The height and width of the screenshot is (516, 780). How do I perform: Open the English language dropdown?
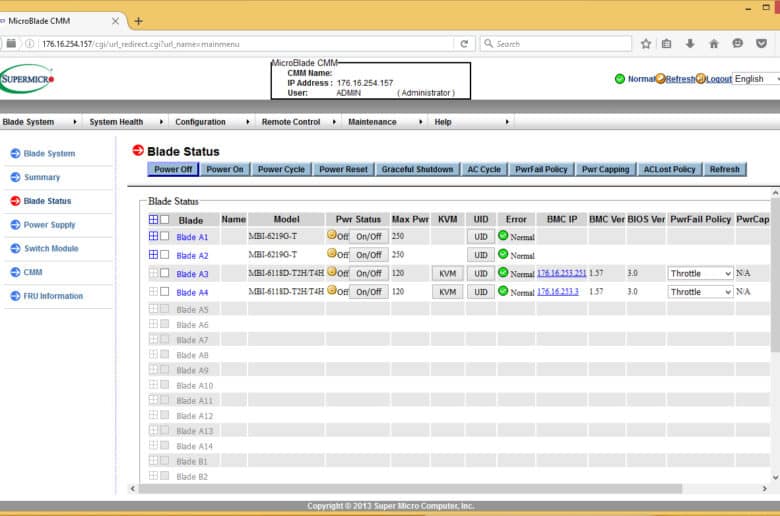756,79
